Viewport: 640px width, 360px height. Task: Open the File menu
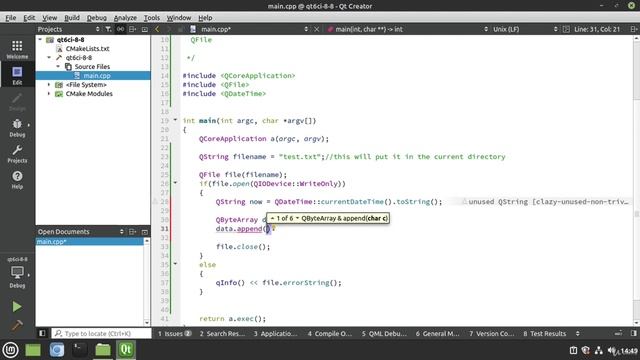tap(11, 18)
